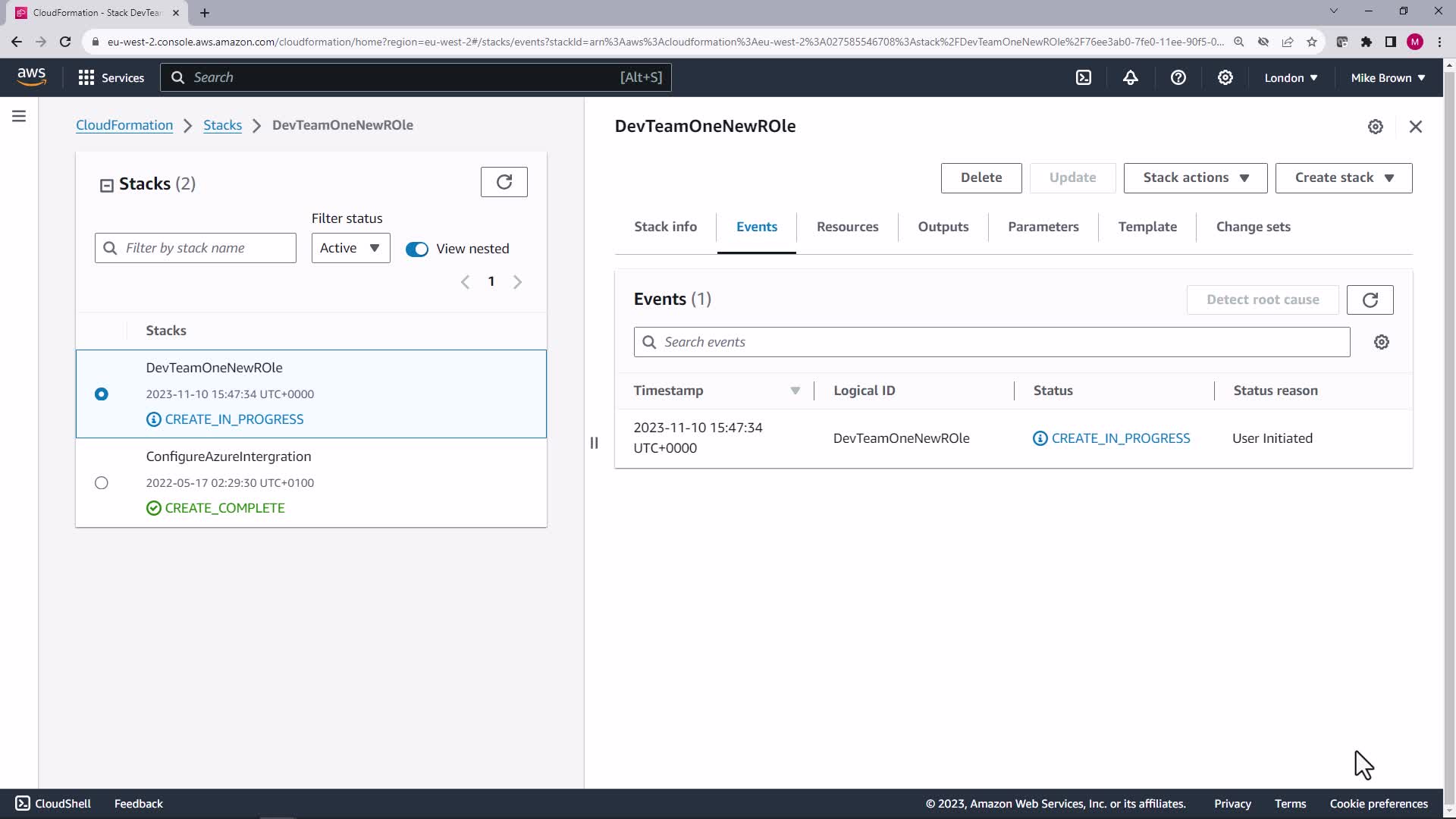Open the Active filter status dropdown

click(x=350, y=248)
